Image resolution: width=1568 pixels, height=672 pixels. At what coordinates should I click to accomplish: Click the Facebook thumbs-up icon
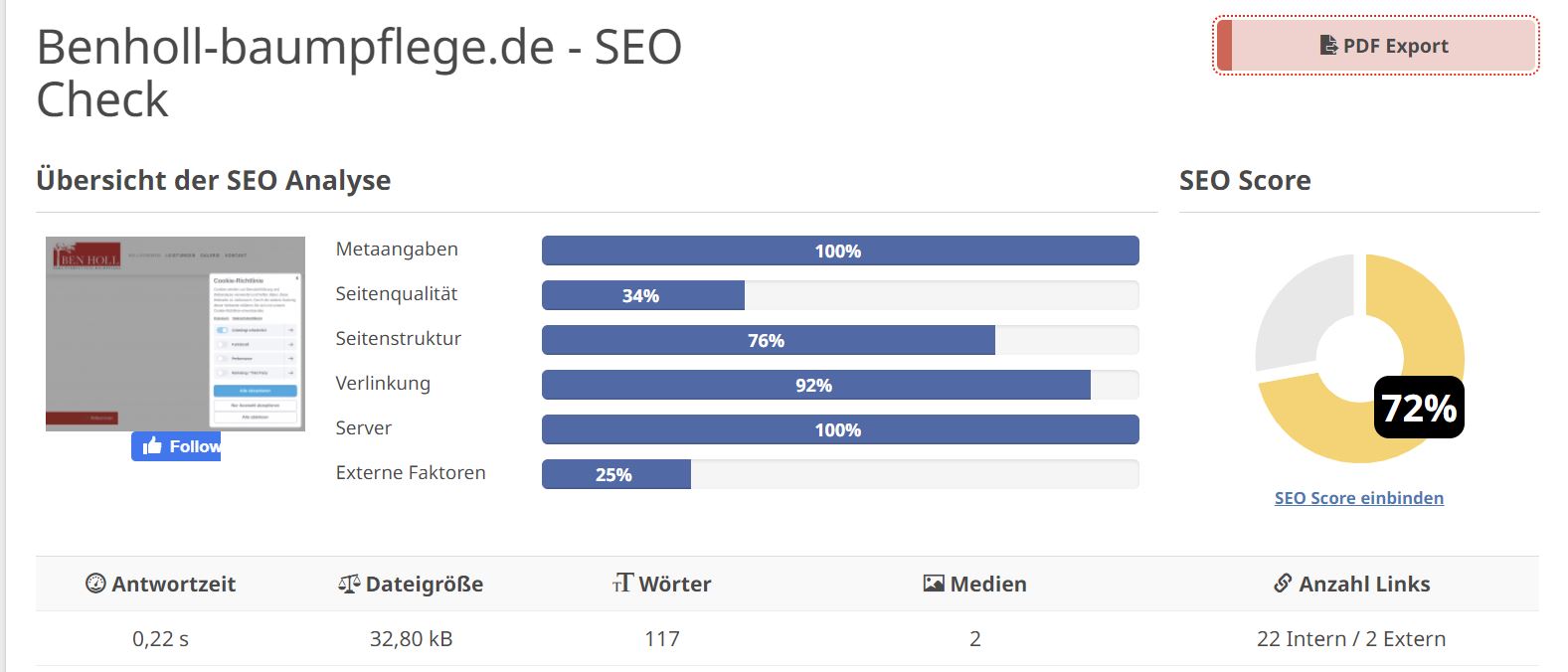152,446
